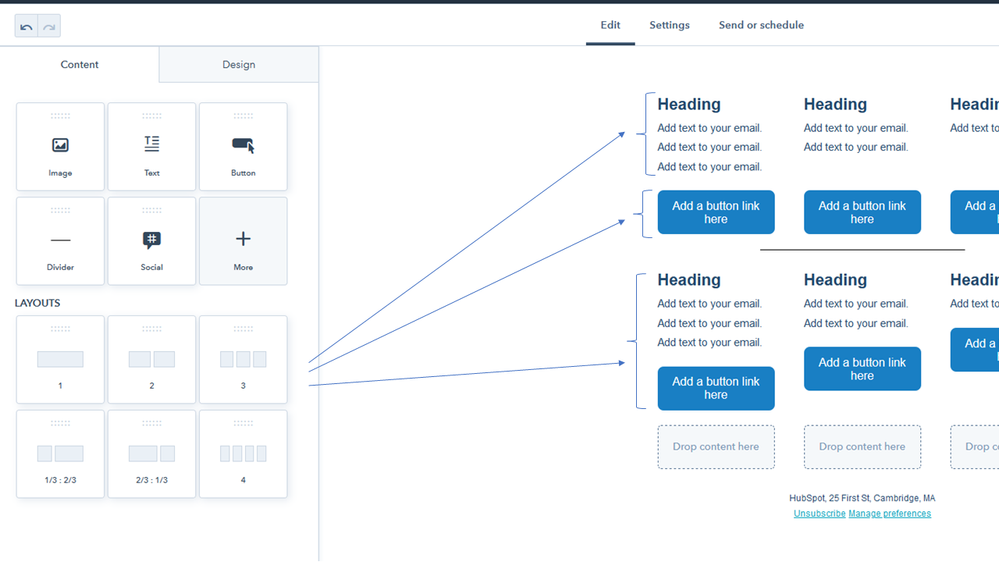The height and width of the screenshot is (562, 999).
Task: Click top-row first column button link
Action: [x=715, y=212]
